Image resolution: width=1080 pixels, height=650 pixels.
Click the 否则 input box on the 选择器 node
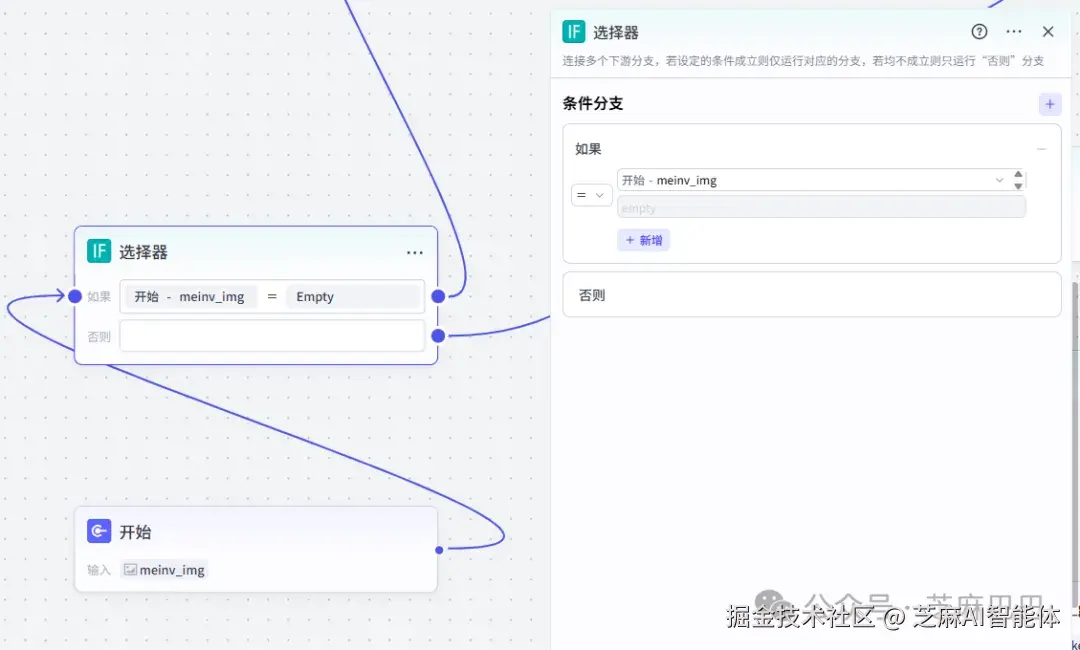tap(271, 336)
